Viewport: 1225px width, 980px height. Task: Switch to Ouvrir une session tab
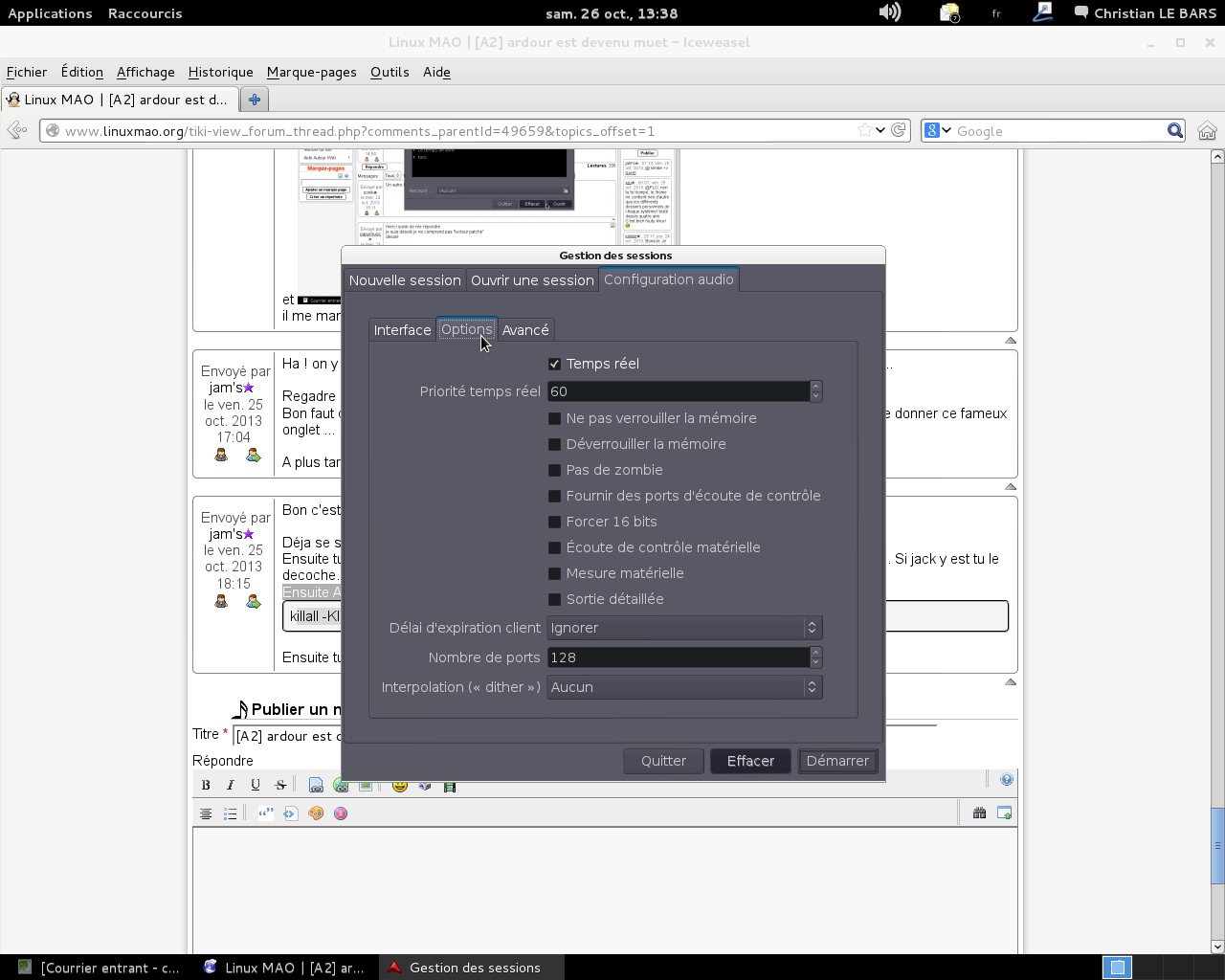[532, 280]
